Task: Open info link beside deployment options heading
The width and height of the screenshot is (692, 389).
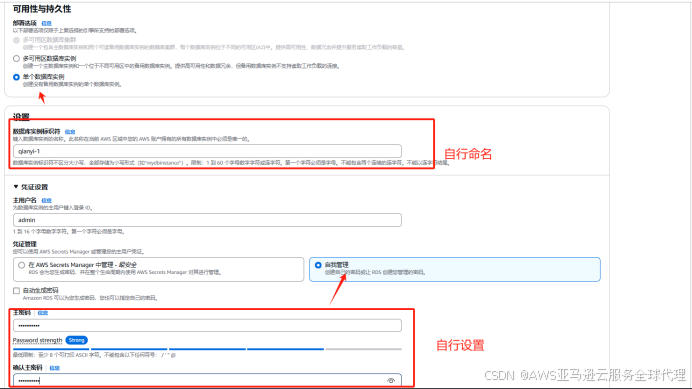Action: click(x=46, y=23)
